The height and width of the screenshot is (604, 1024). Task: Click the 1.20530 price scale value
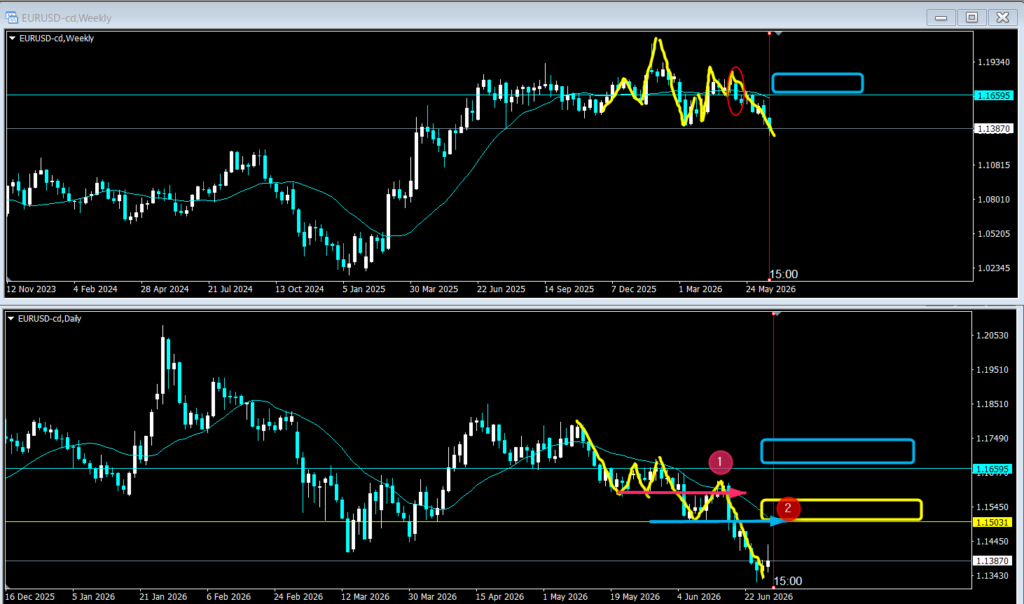pyautogui.click(x=992, y=336)
